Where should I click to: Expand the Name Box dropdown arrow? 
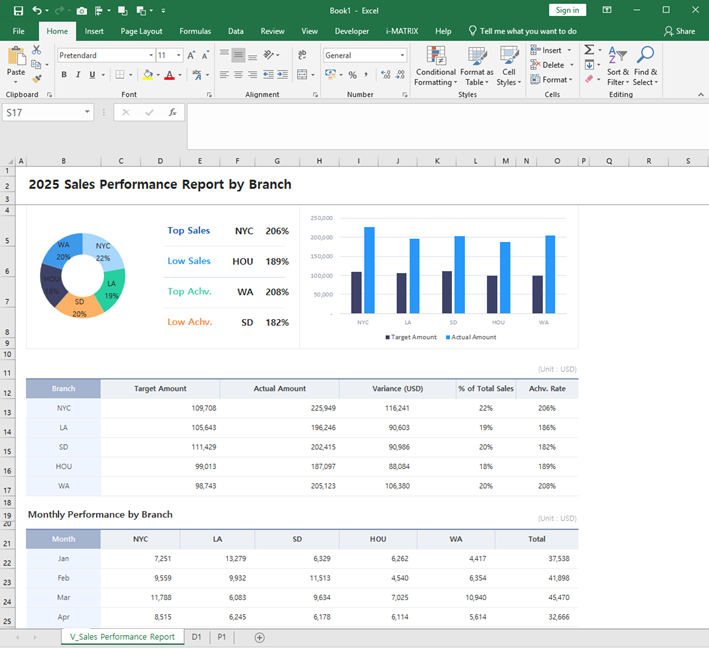tap(88, 113)
